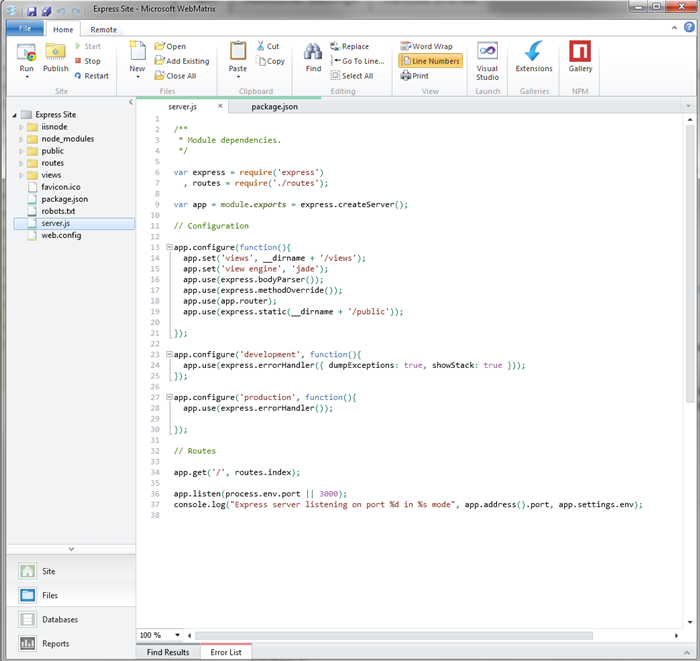Click Close All files
Screen dimensions: 700x661
175,75
